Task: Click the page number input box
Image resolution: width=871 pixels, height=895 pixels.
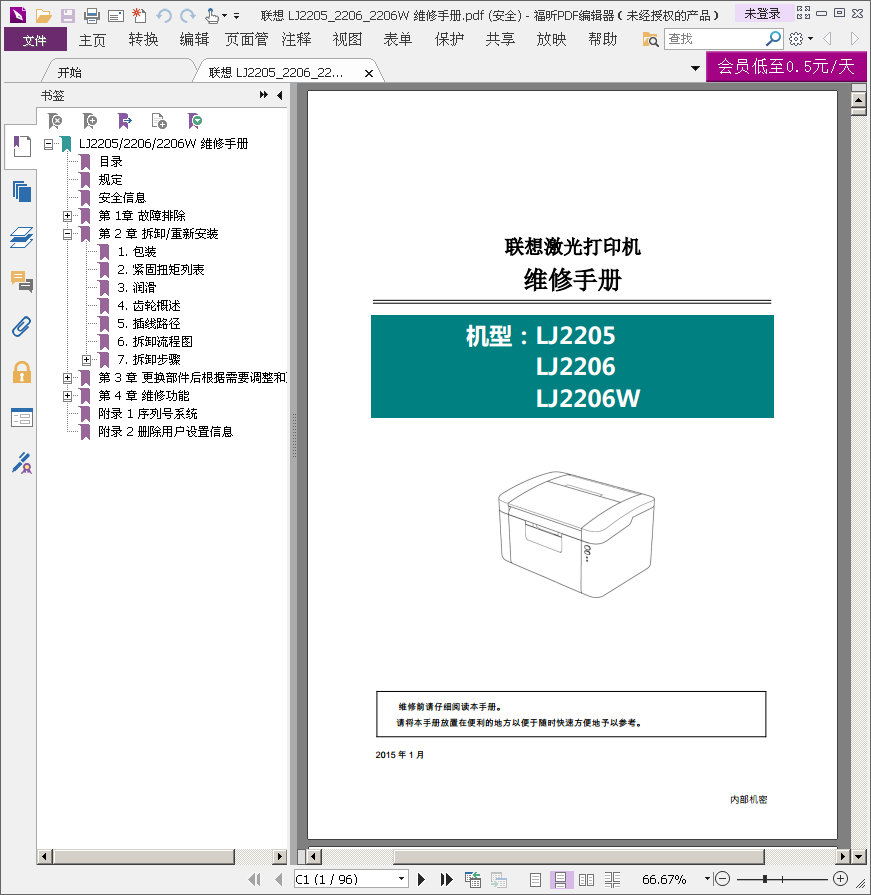Action: (x=345, y=879)
